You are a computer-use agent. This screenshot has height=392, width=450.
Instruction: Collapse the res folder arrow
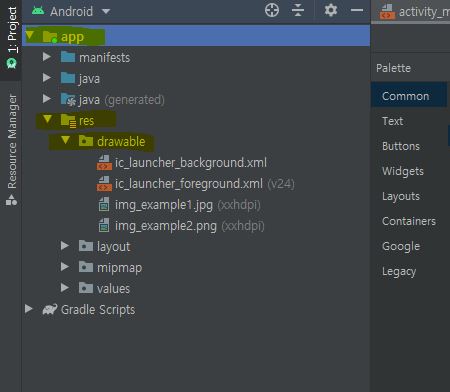[x=47, y=119]
